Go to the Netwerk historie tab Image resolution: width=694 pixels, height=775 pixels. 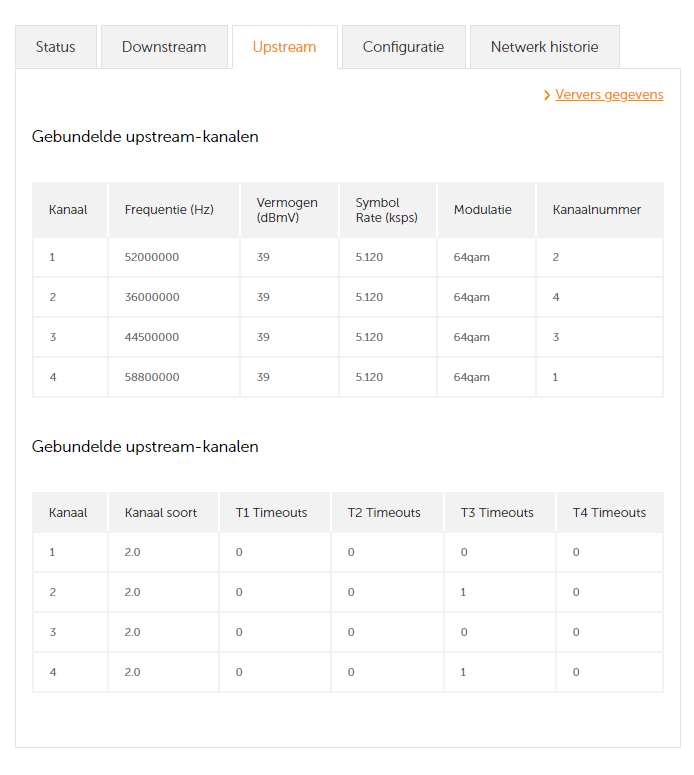point(544,47)
